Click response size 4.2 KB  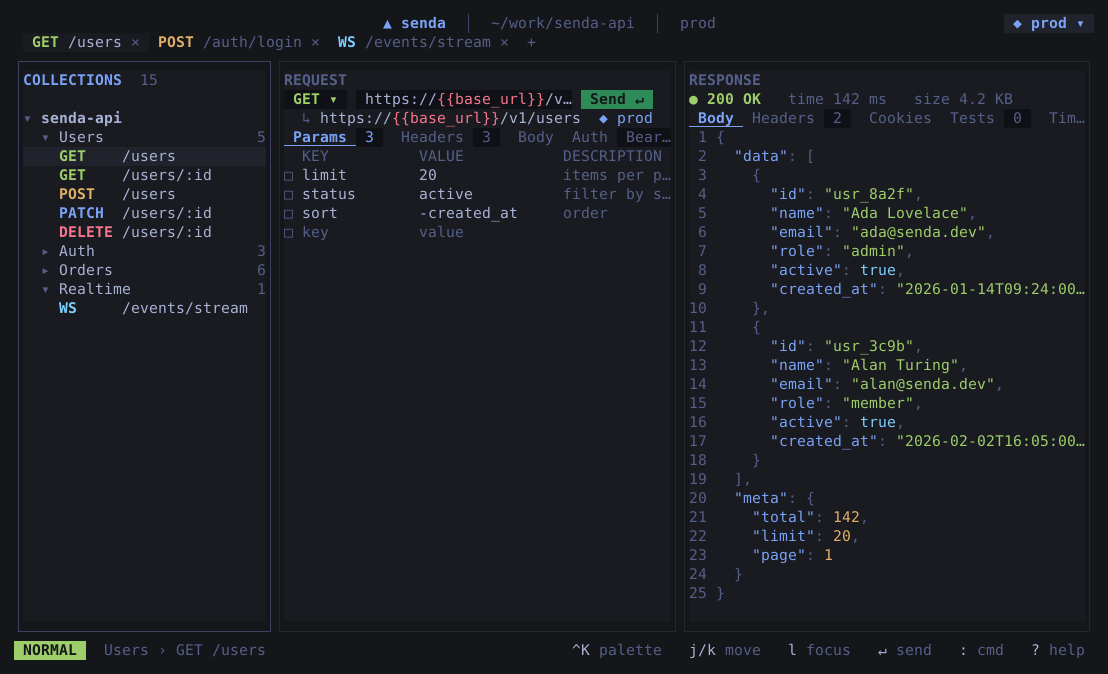(x=962, y=99)
